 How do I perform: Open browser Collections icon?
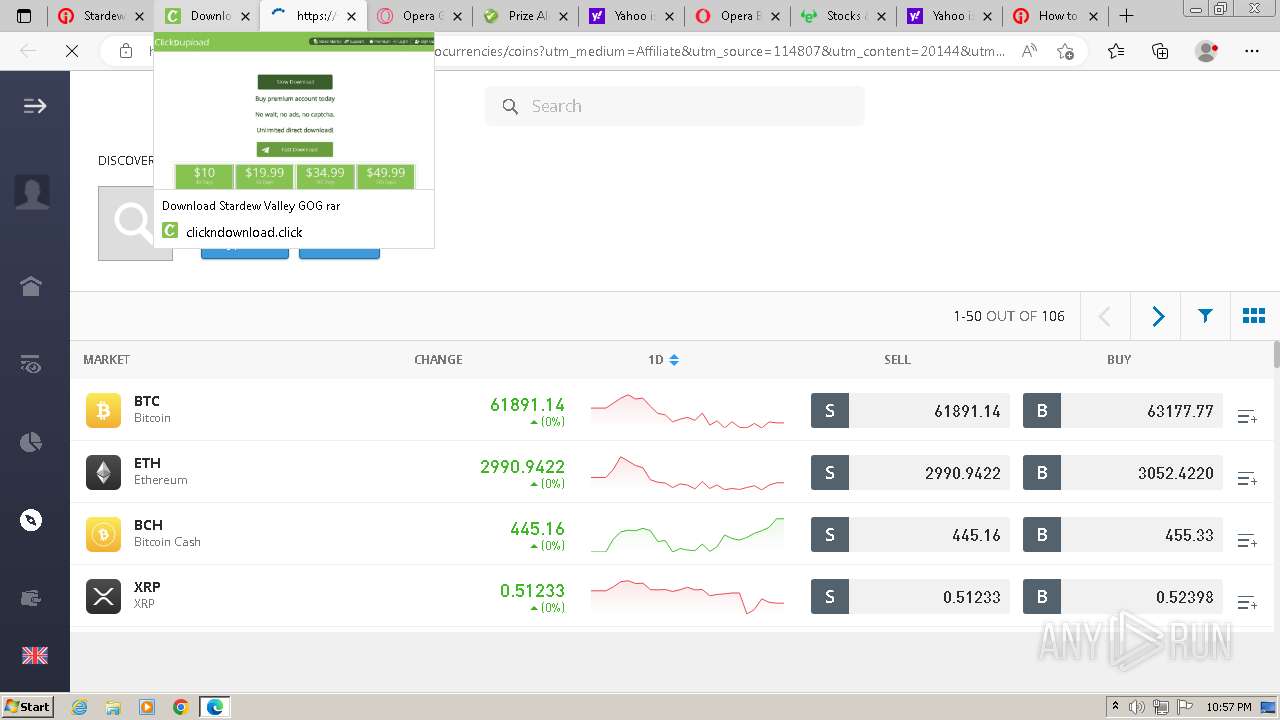[x=1160, y=51]
